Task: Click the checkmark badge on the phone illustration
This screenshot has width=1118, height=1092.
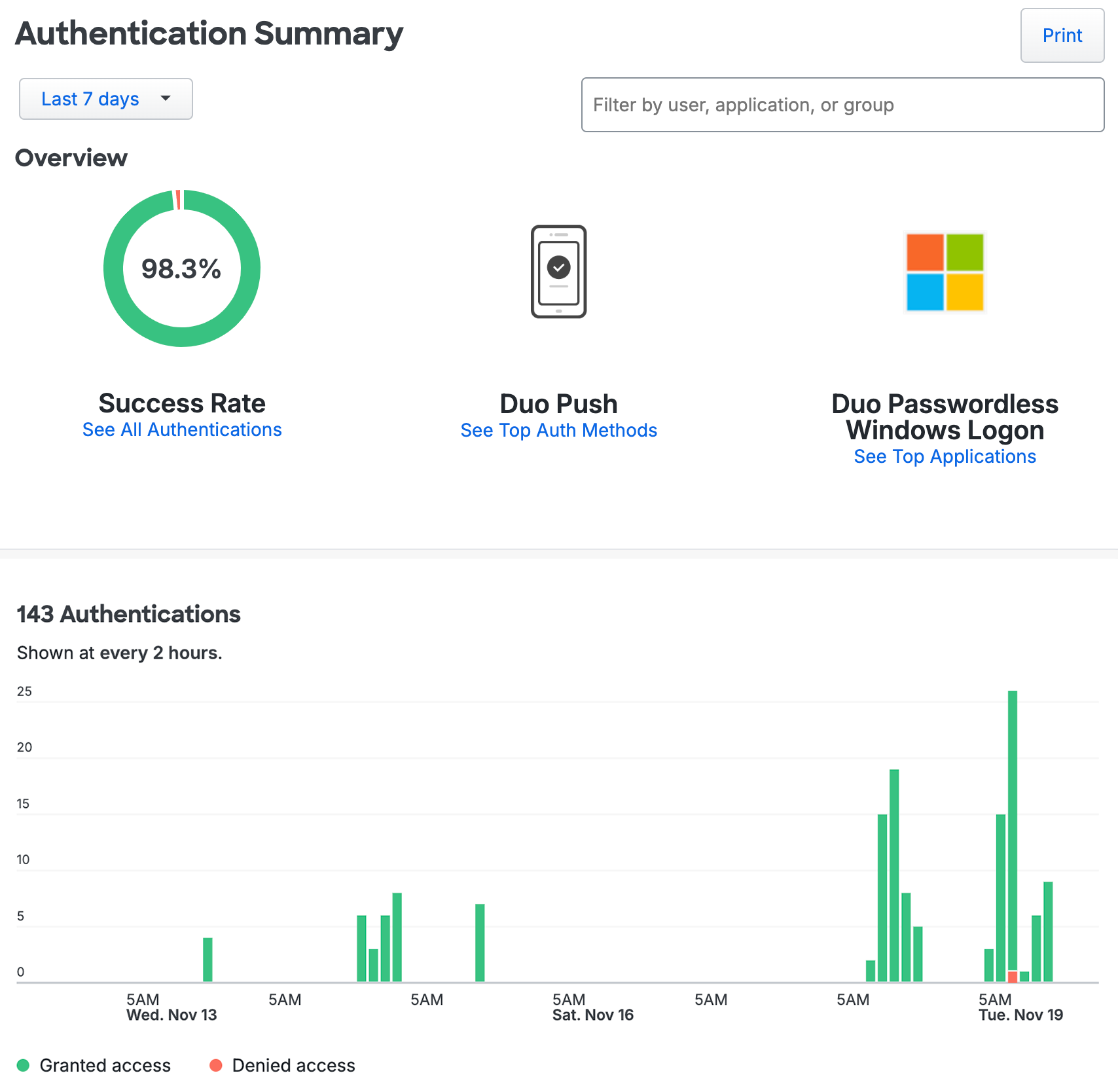Action: coord(558,267)
